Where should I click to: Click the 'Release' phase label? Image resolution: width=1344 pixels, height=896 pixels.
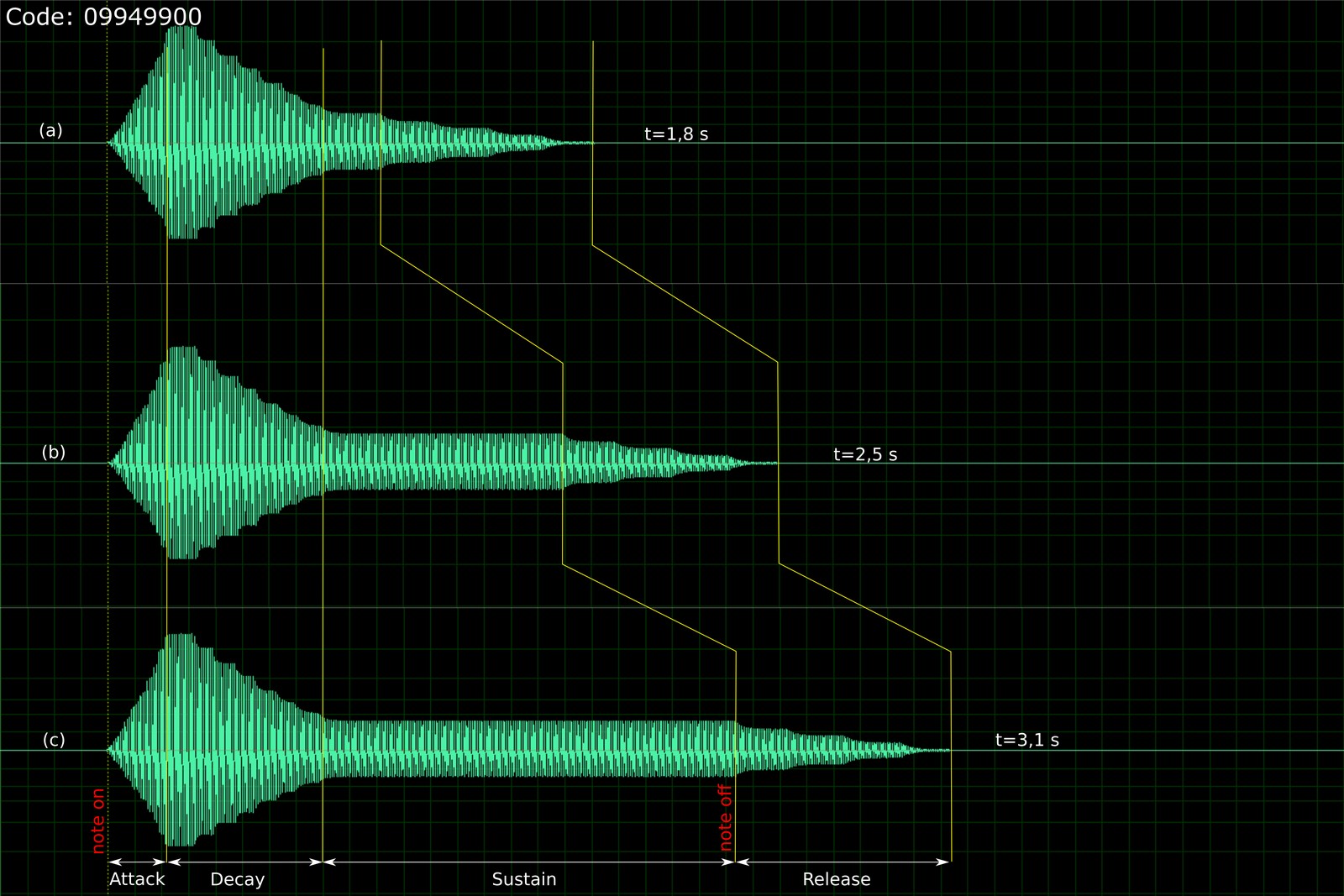point(837,879)
